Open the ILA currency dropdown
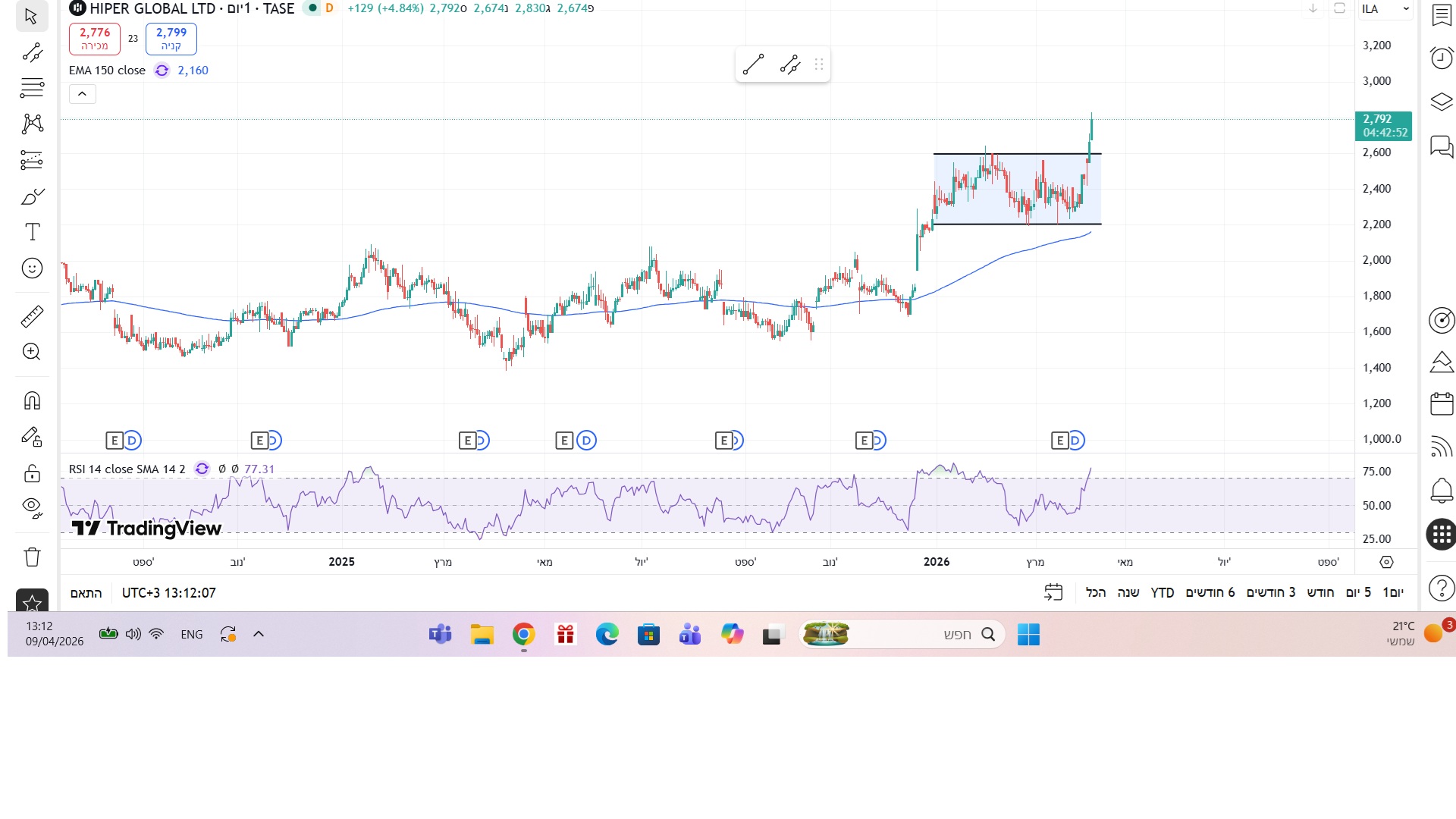1456x819 pixels. click(1385, 9)
